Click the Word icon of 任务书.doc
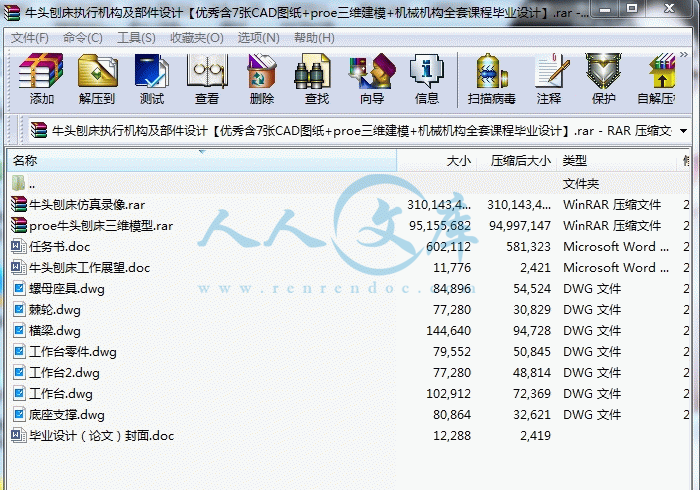This screenshot has width=700, height=490. click(18, 246)
